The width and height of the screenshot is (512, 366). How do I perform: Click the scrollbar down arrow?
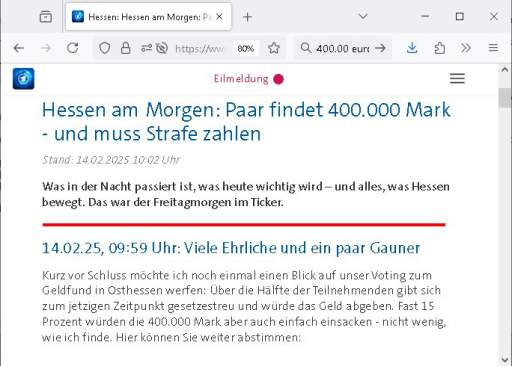pos(505,360)
